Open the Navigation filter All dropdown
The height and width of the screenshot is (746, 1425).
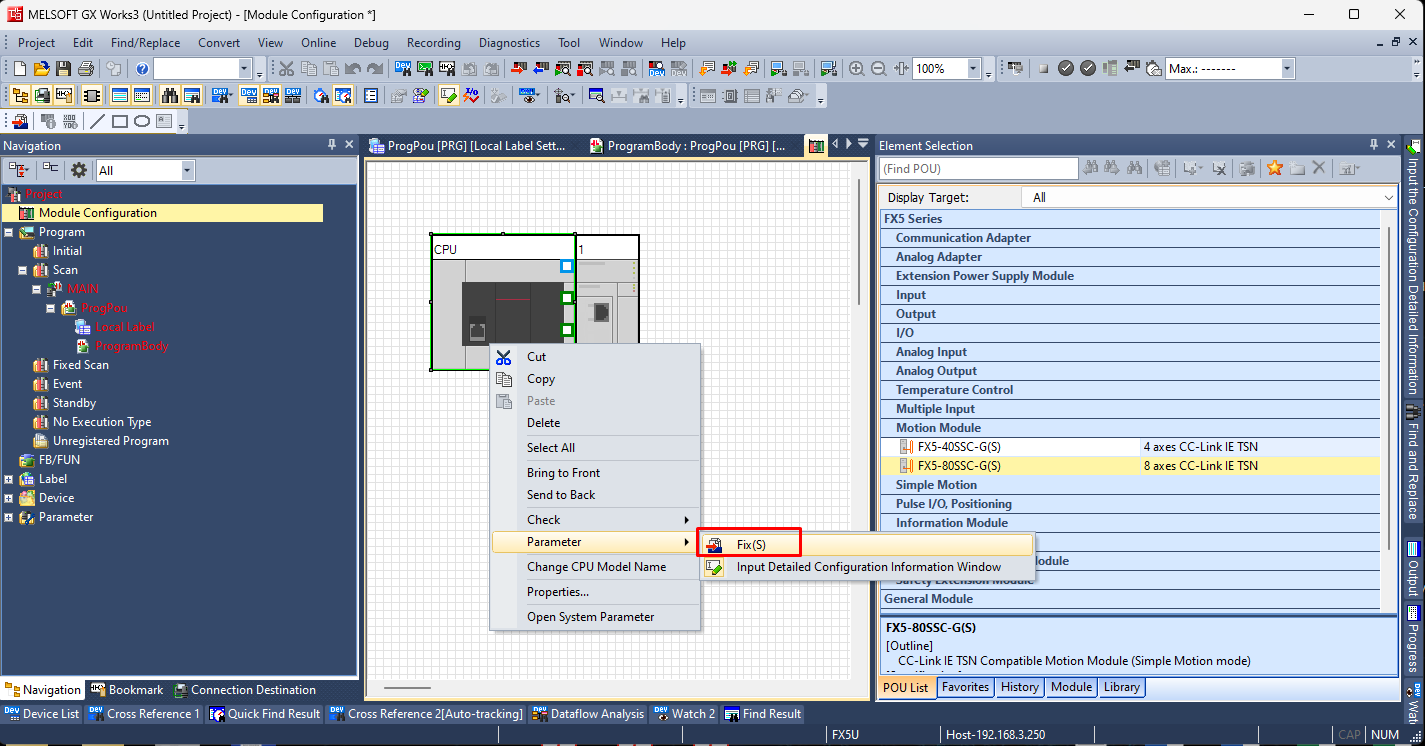187,171
